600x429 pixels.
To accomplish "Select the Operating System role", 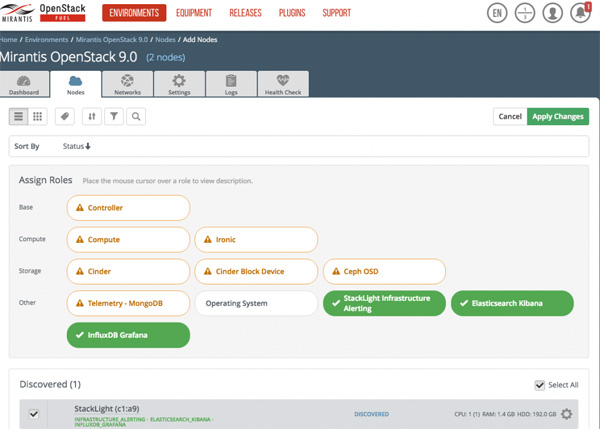I will 256,303.
